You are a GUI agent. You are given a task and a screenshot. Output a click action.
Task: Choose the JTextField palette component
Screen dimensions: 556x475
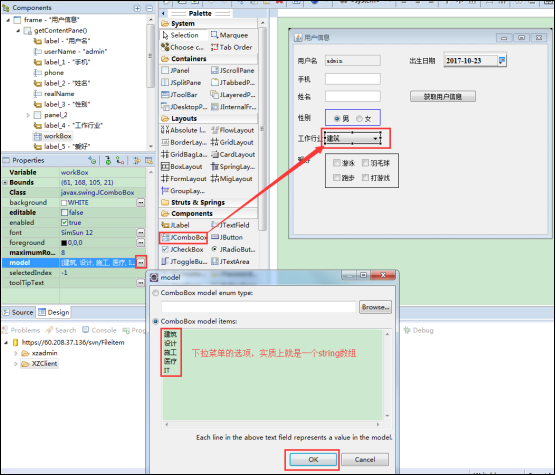click(x=230, y=225)
